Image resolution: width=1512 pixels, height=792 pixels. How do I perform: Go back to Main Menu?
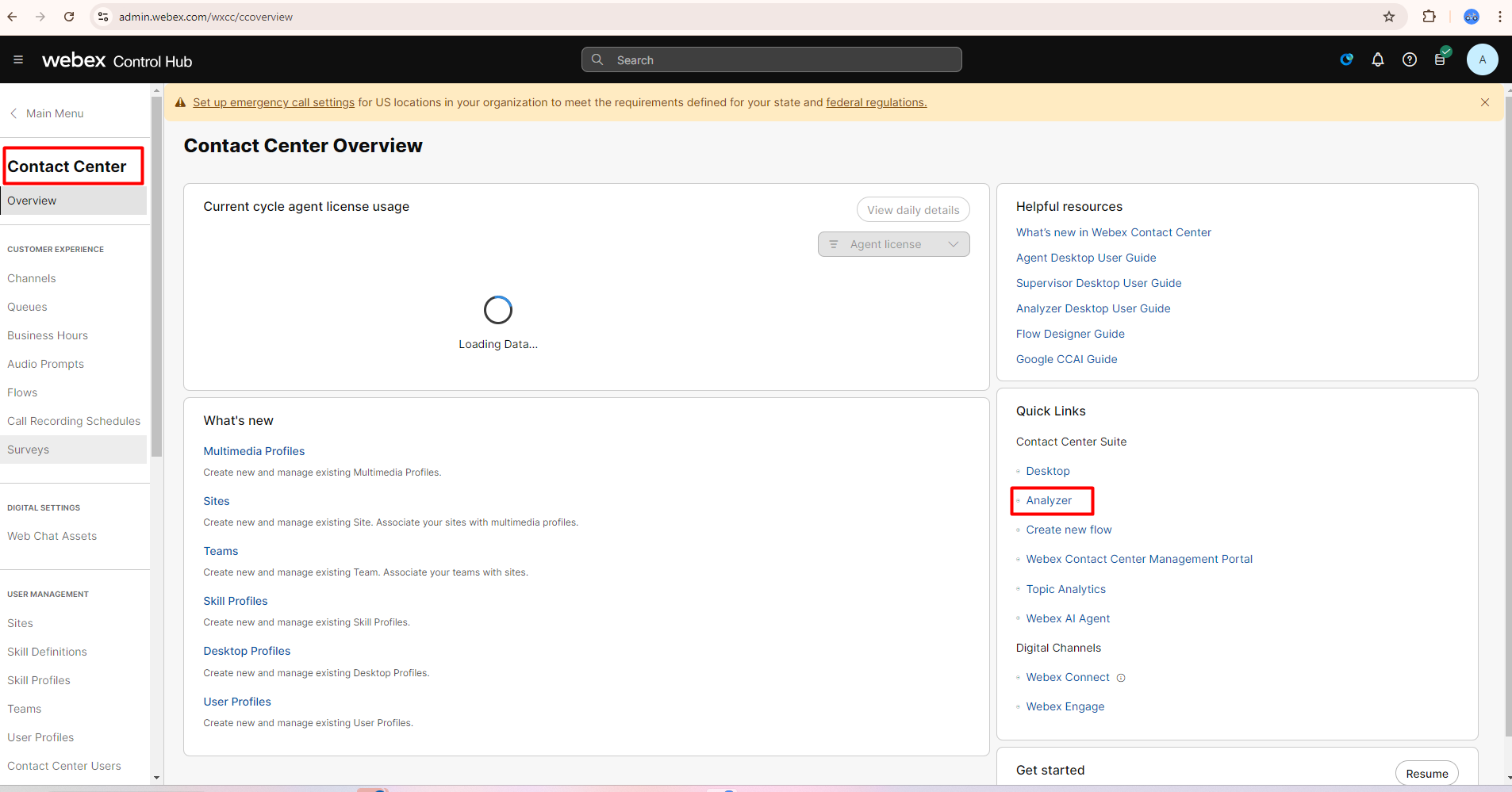click(x=47, y=113)
